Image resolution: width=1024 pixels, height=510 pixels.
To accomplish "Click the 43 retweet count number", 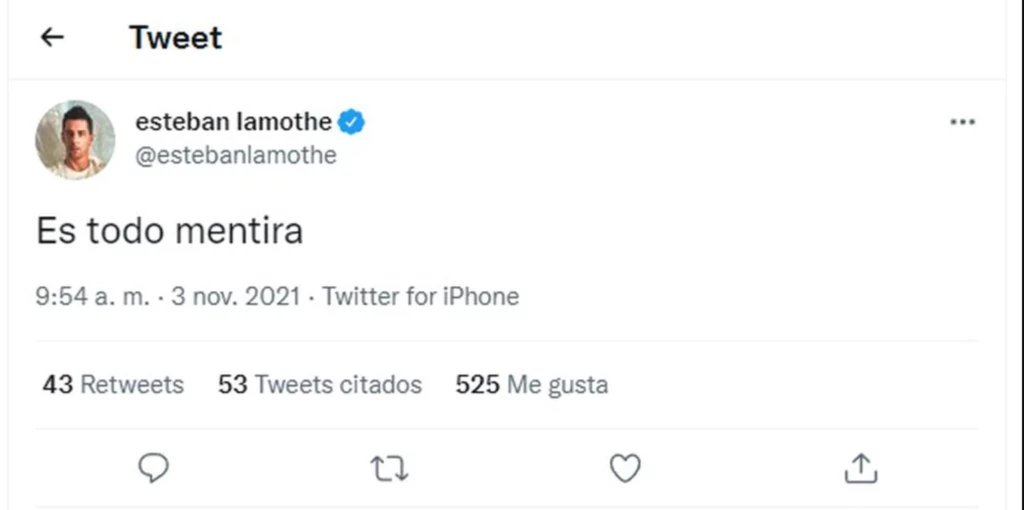I will (x=58, y=385).
